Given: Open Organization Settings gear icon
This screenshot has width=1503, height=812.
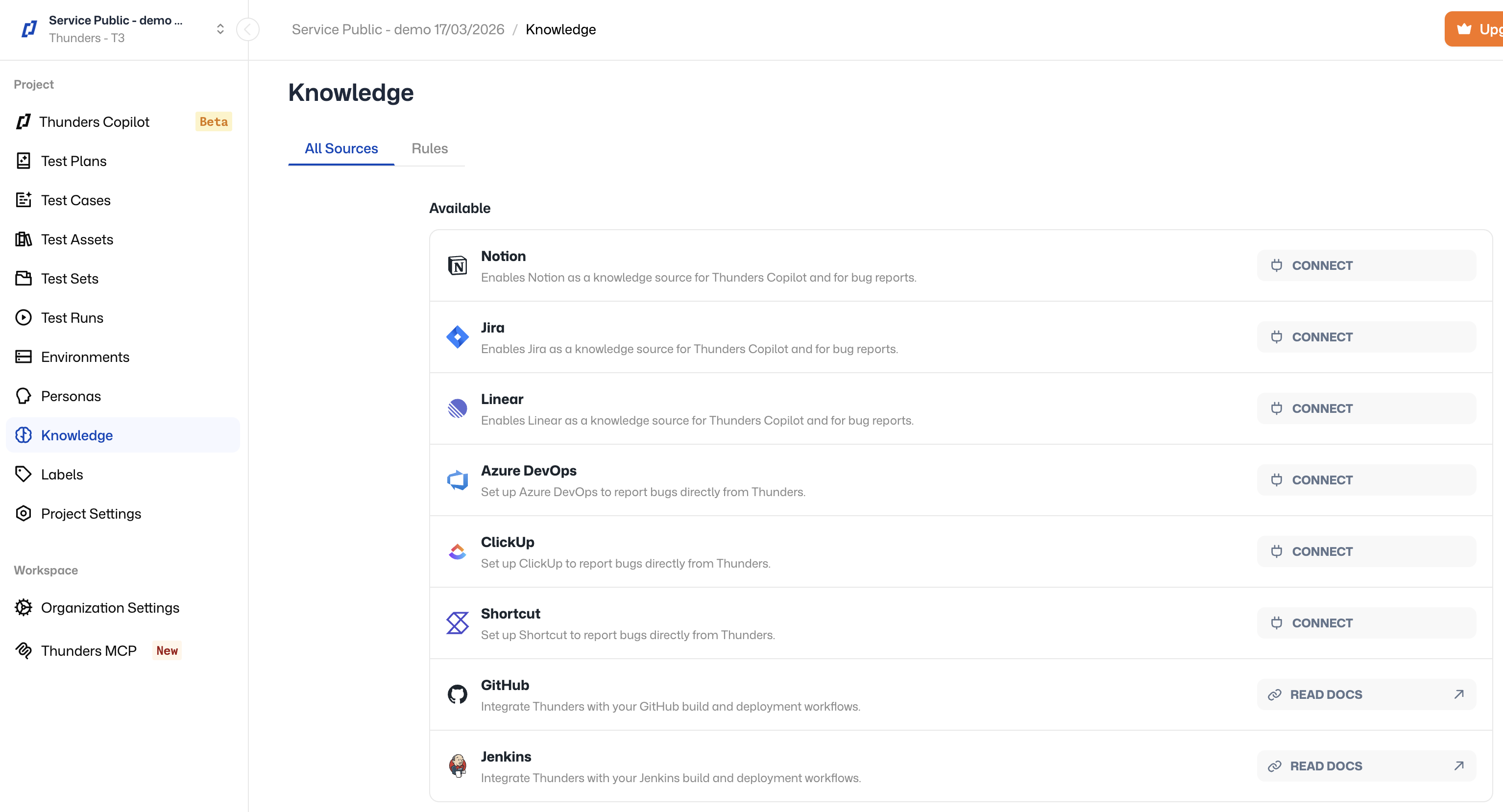Looking at the screenshot, I should (x=24, y=607).
